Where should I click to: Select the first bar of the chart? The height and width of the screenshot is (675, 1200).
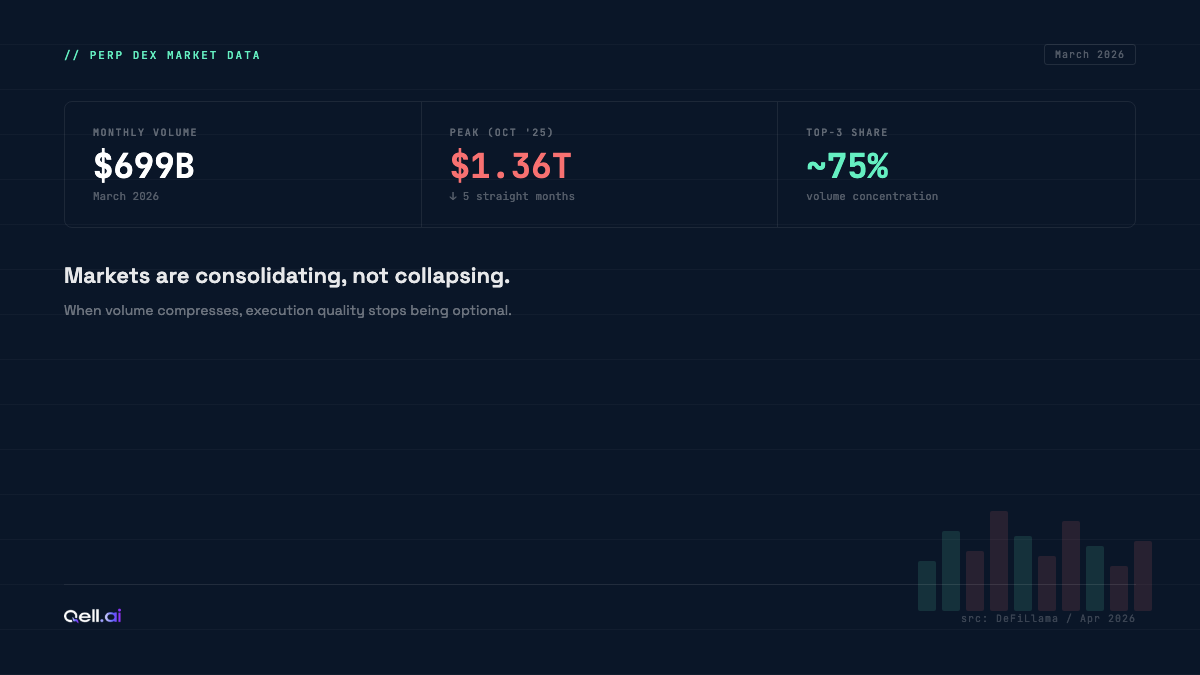coord(927,585)
